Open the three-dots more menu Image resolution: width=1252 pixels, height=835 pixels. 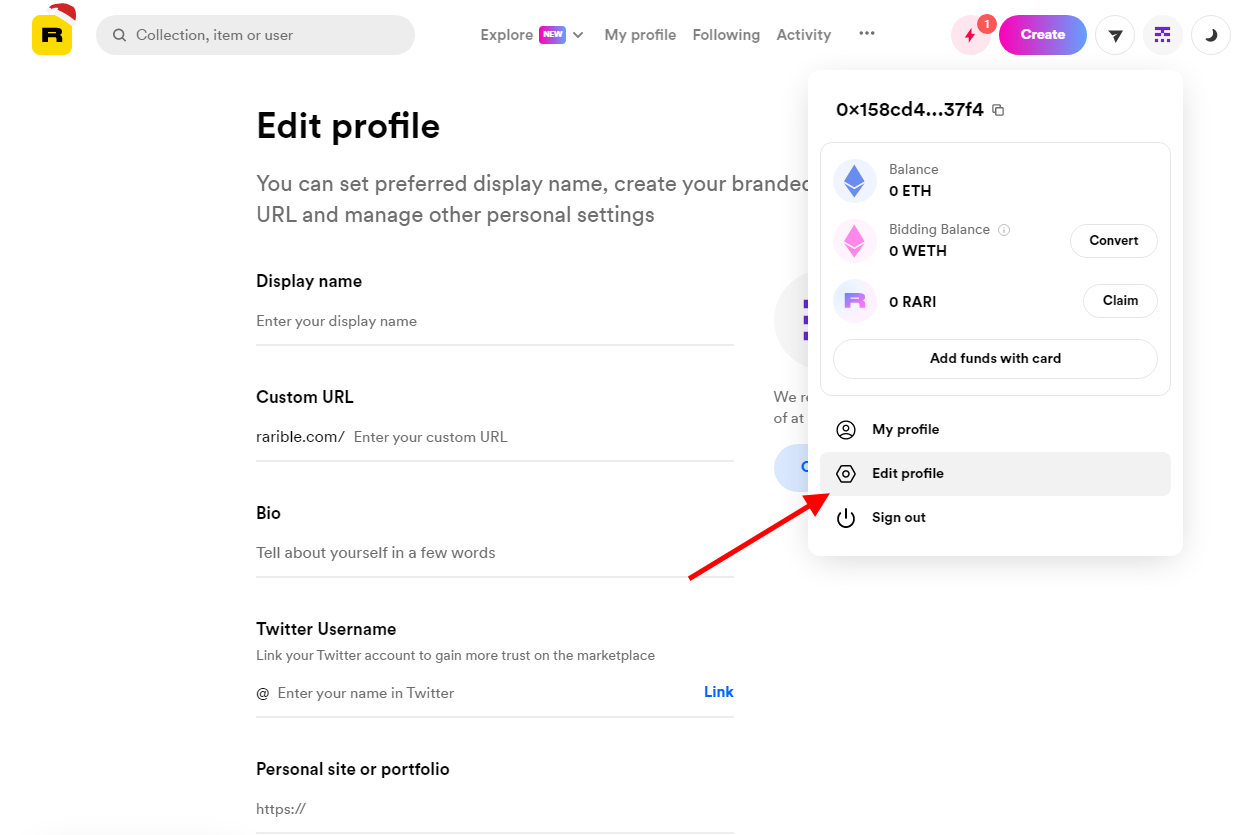tap(867, 33)
